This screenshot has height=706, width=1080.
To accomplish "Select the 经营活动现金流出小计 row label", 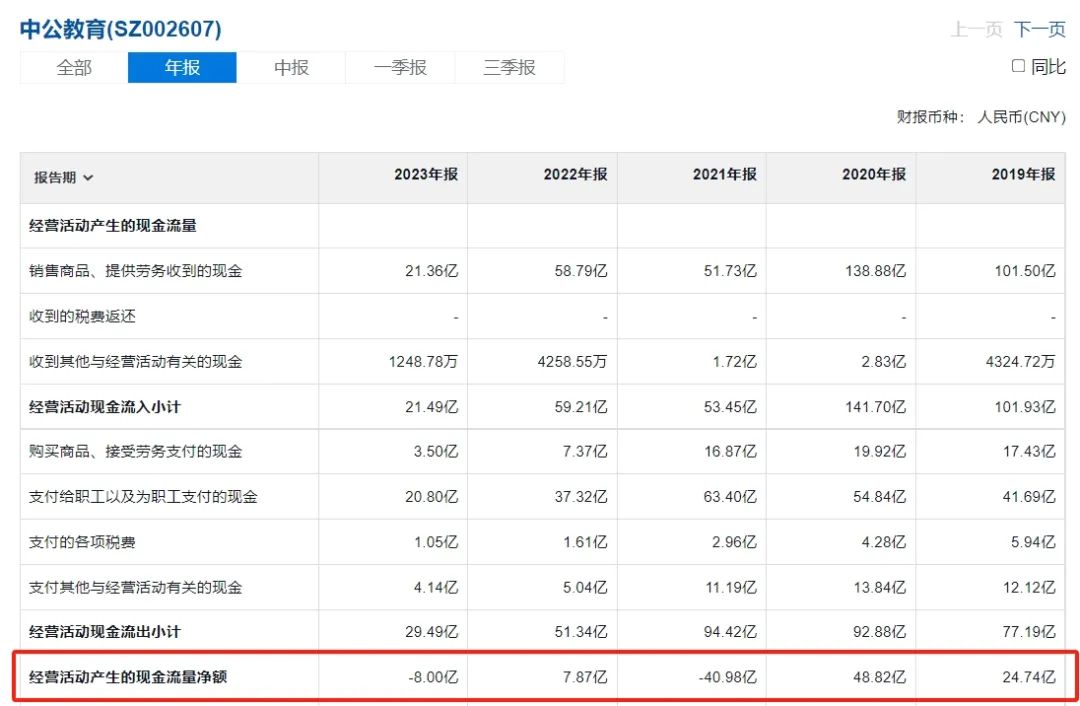I will [x=105, y=632].
